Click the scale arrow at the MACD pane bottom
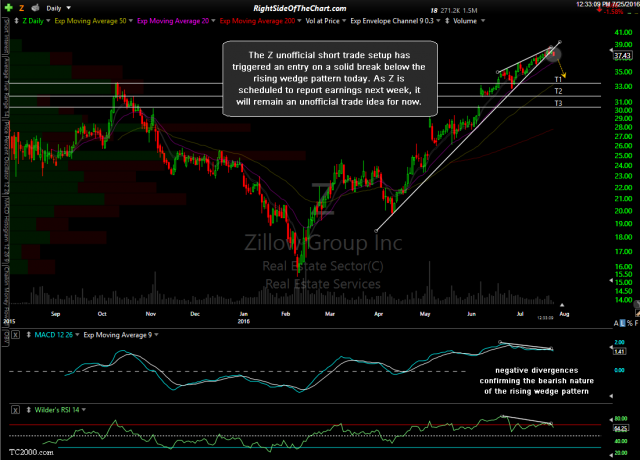The image size is (640, 460). pyautogui.click(x=611, y=396)
